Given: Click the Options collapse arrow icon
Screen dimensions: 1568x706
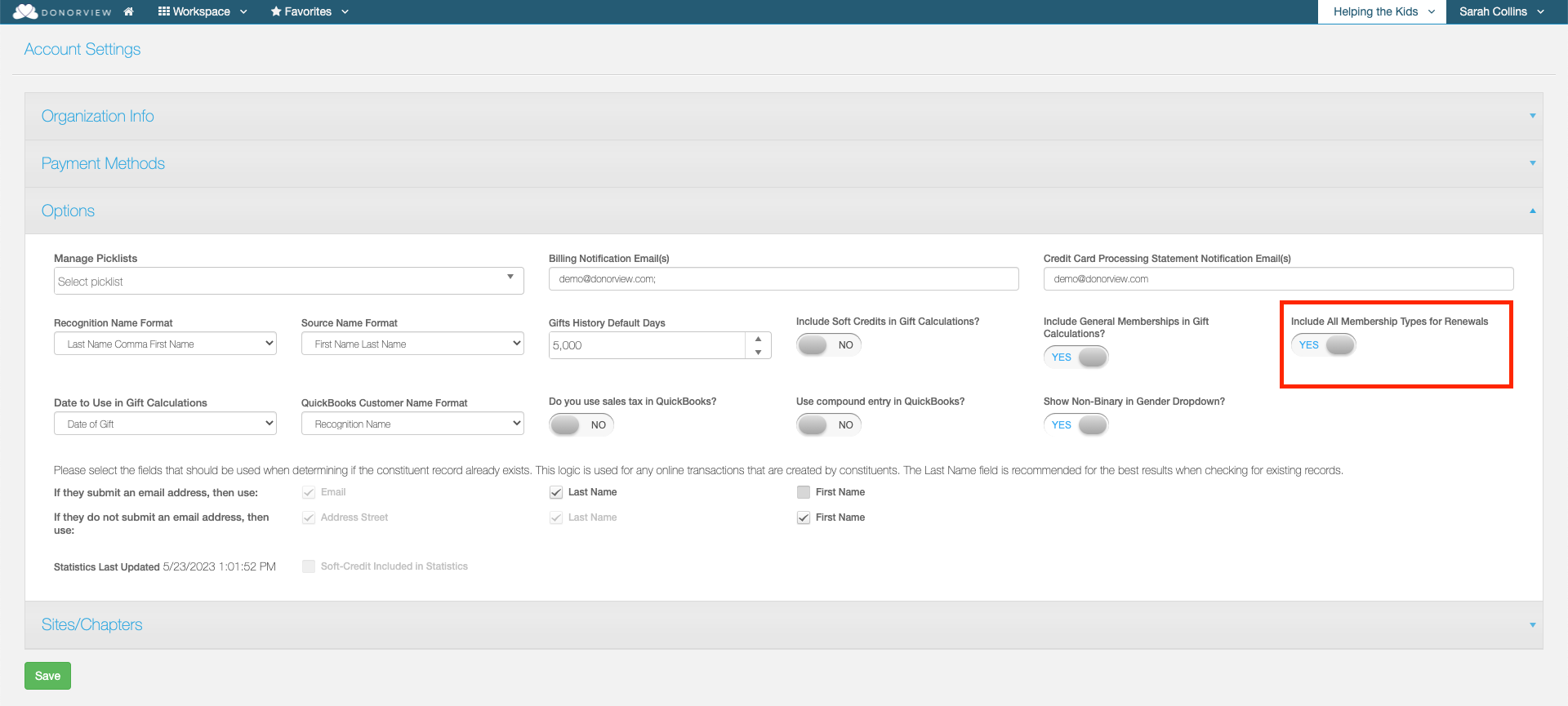Looking at the screenshot, I should [1533, 211].
